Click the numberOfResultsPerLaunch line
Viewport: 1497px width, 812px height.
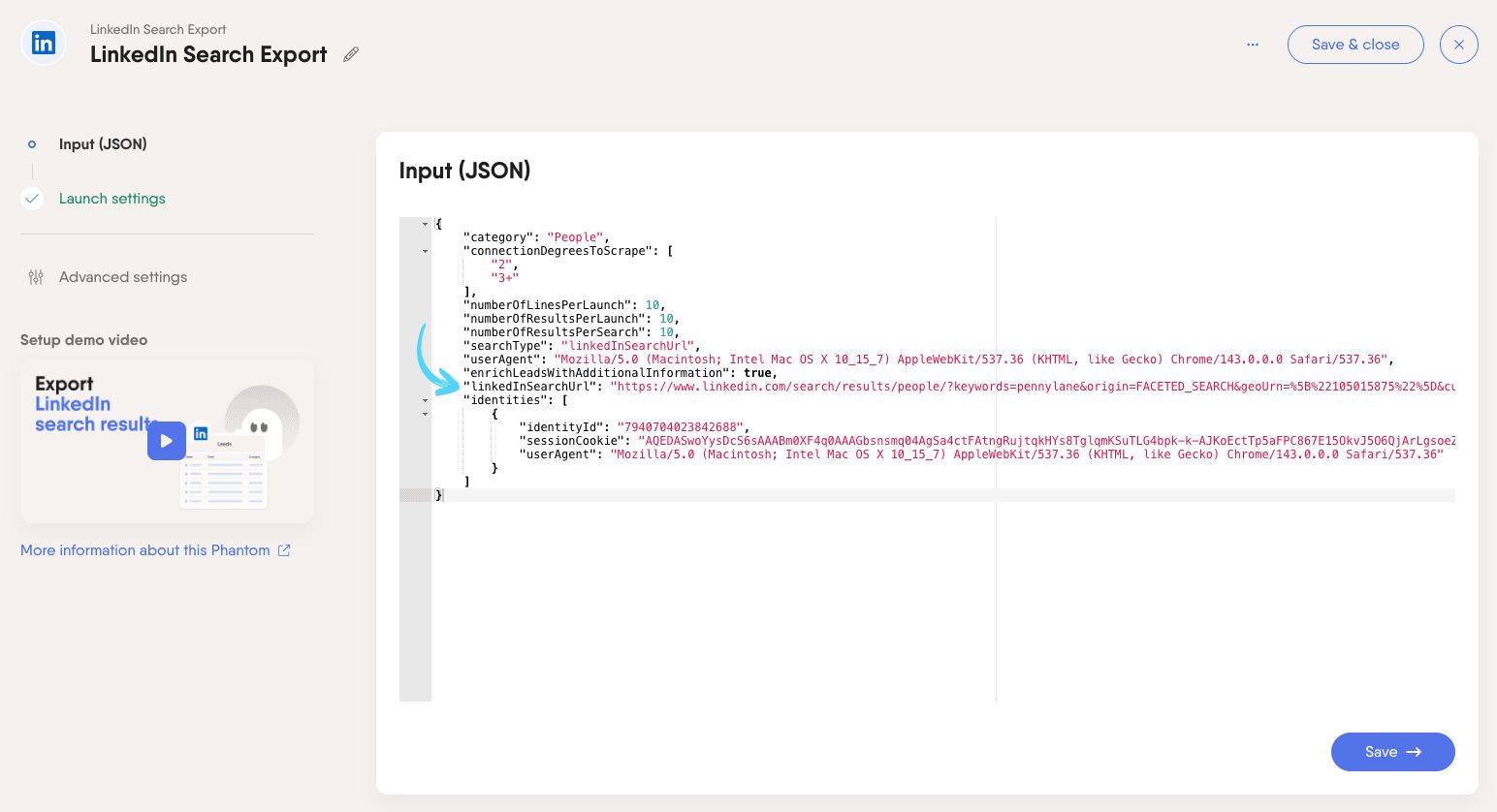(571, 319)
